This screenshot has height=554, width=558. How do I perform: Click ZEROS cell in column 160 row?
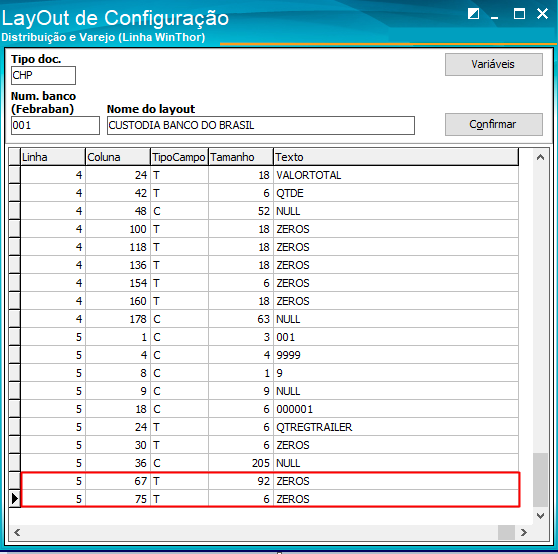tap(396, 301)
